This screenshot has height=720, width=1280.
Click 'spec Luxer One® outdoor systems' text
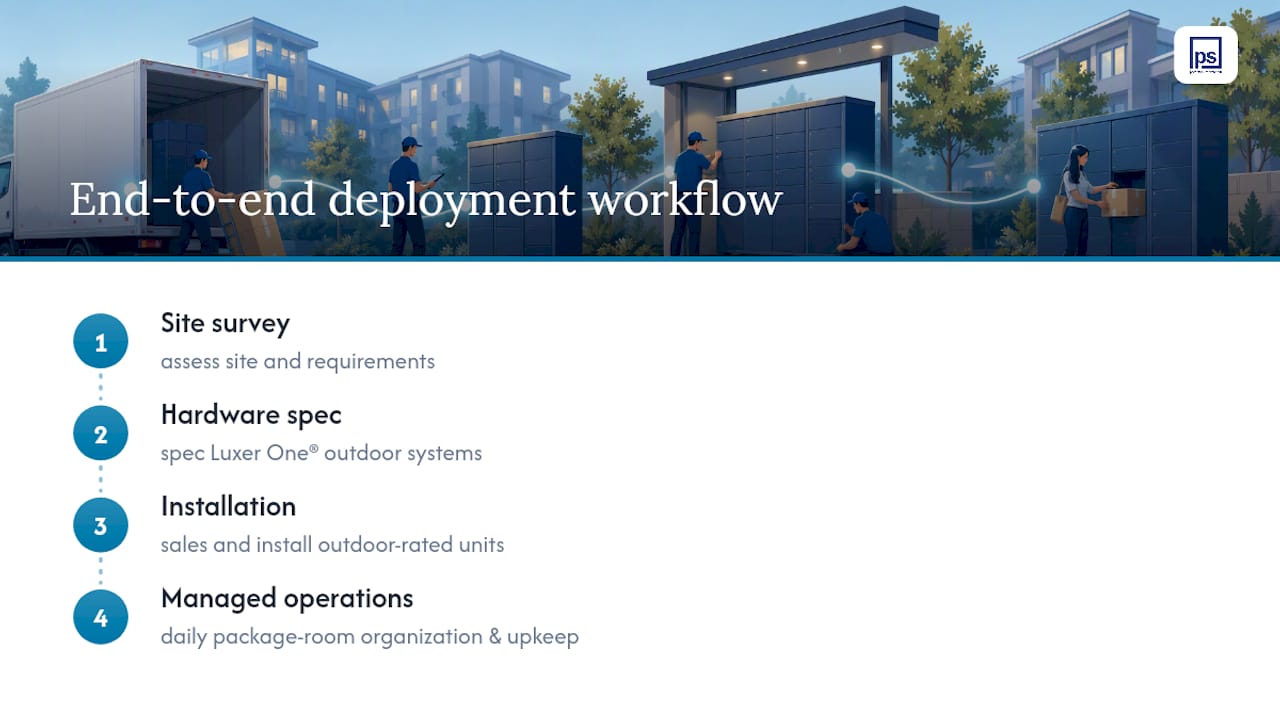[321, 453]
